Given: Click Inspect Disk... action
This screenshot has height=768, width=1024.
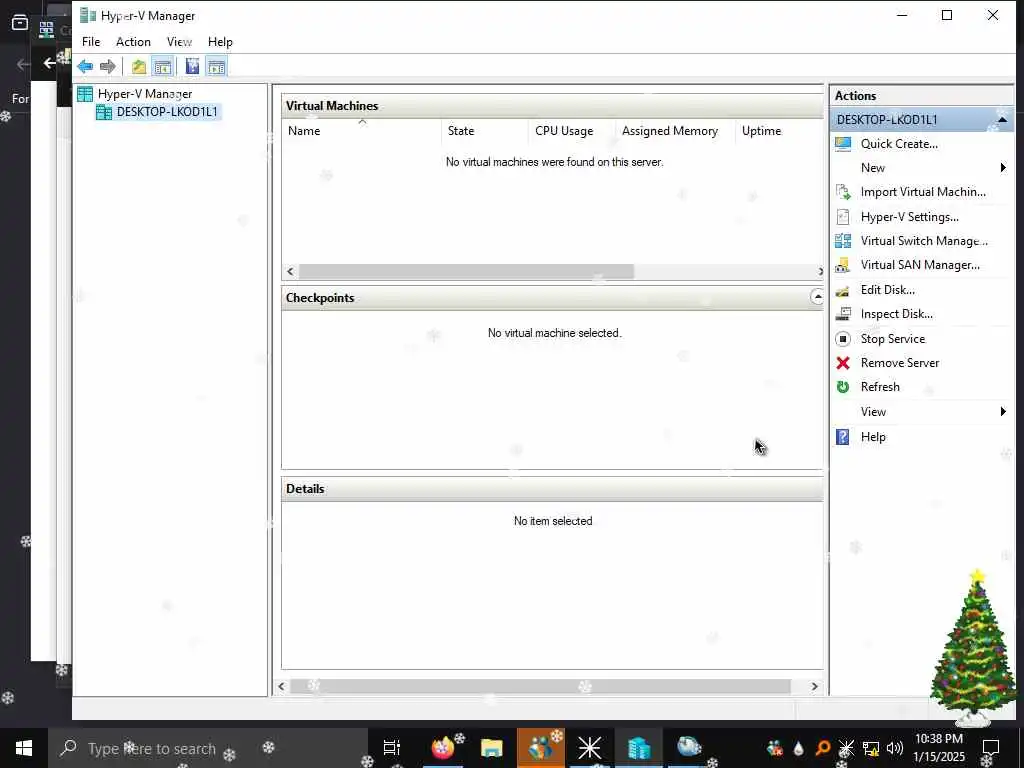Looking at the screenshot, I should point(896,314).
